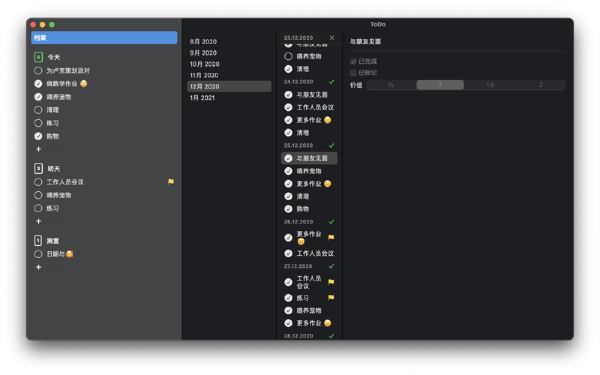Mark 为卢克策划派对 as done in 今天
Screen dimensions: 600x375
click(38, 71)
